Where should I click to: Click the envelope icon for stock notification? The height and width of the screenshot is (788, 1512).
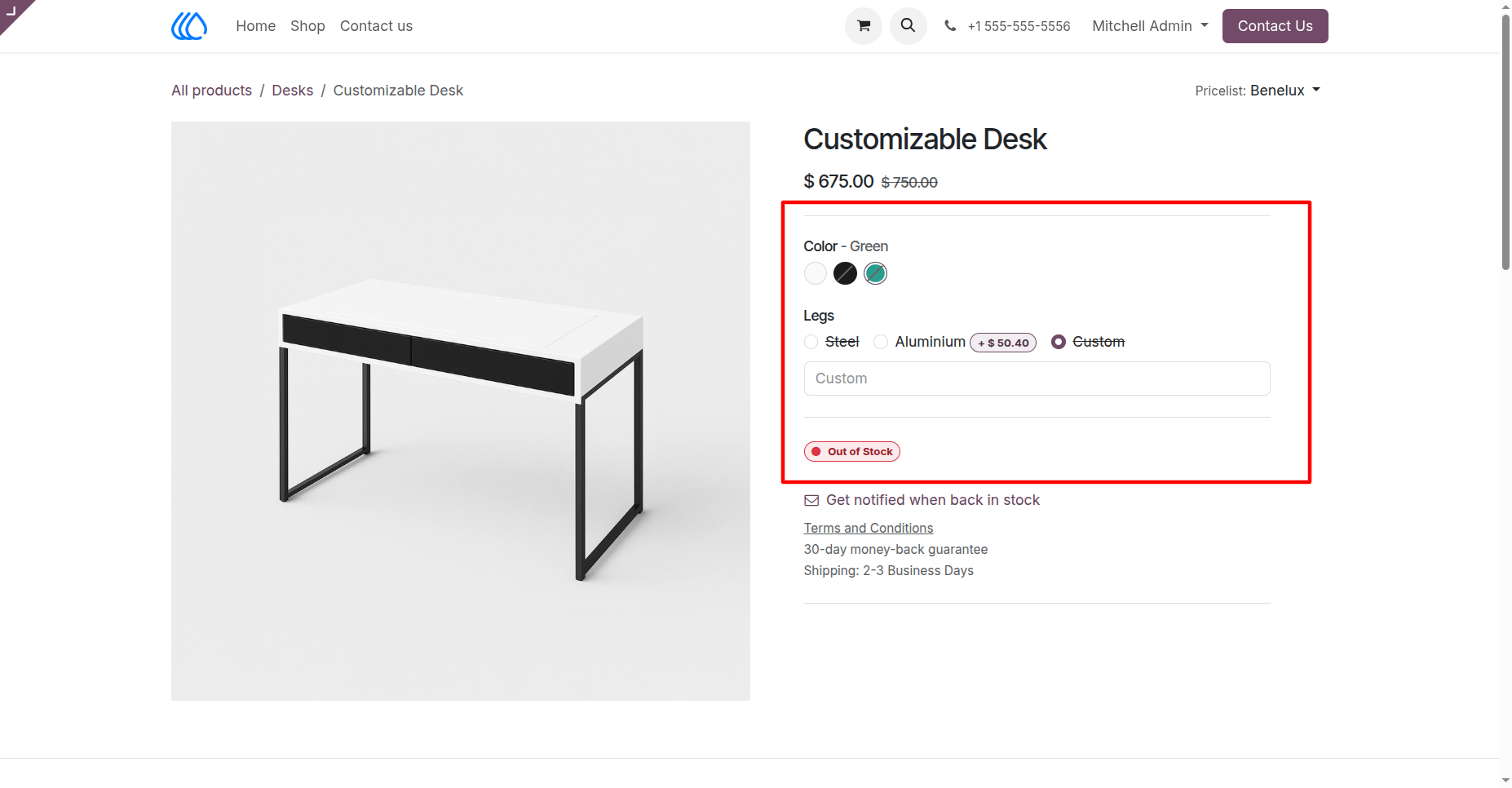click(811, 500)
